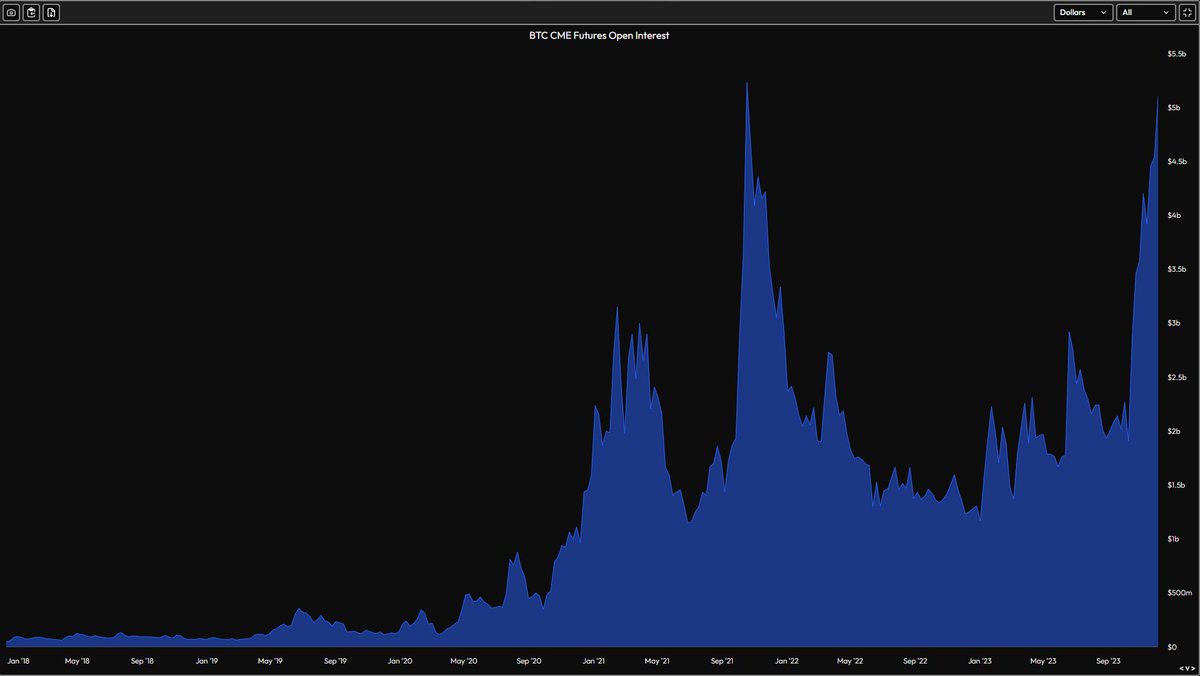Click the Jan '21 x-axis label

pos(593,661)
